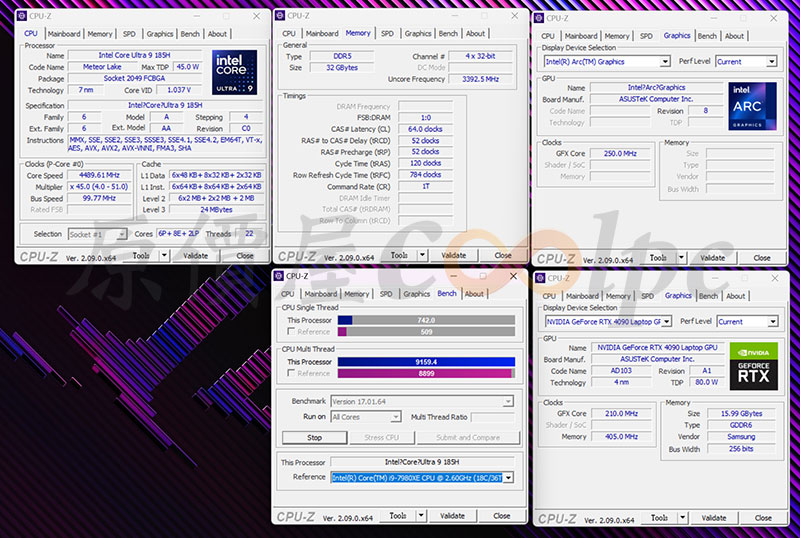This screenshot has height=538, width=800.
Task: Click processor Name field Intel Core Ultra 9 185H
Action: (x=135, y=55)
